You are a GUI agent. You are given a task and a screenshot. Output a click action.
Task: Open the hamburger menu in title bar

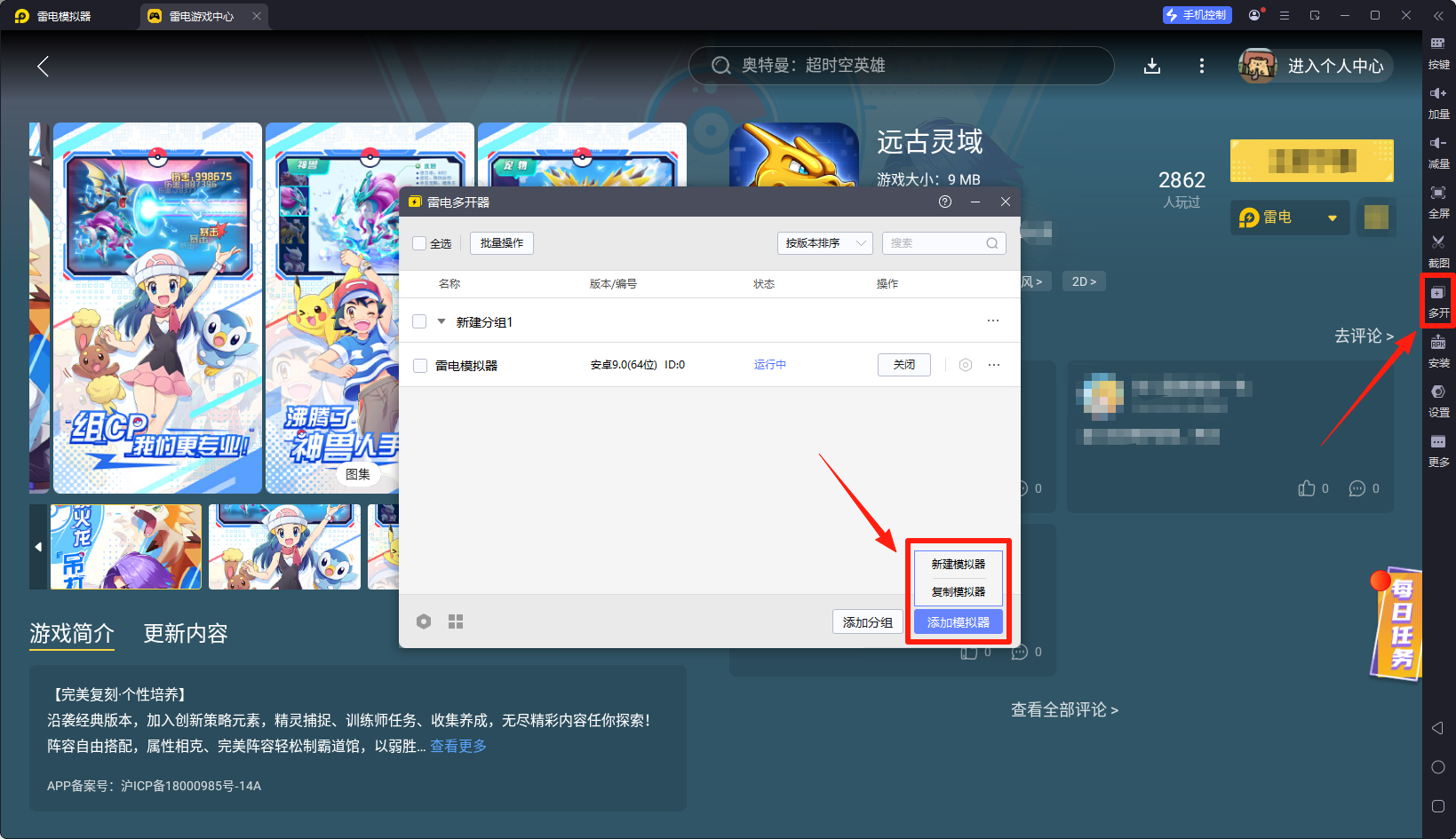(x=1285, y=15)
